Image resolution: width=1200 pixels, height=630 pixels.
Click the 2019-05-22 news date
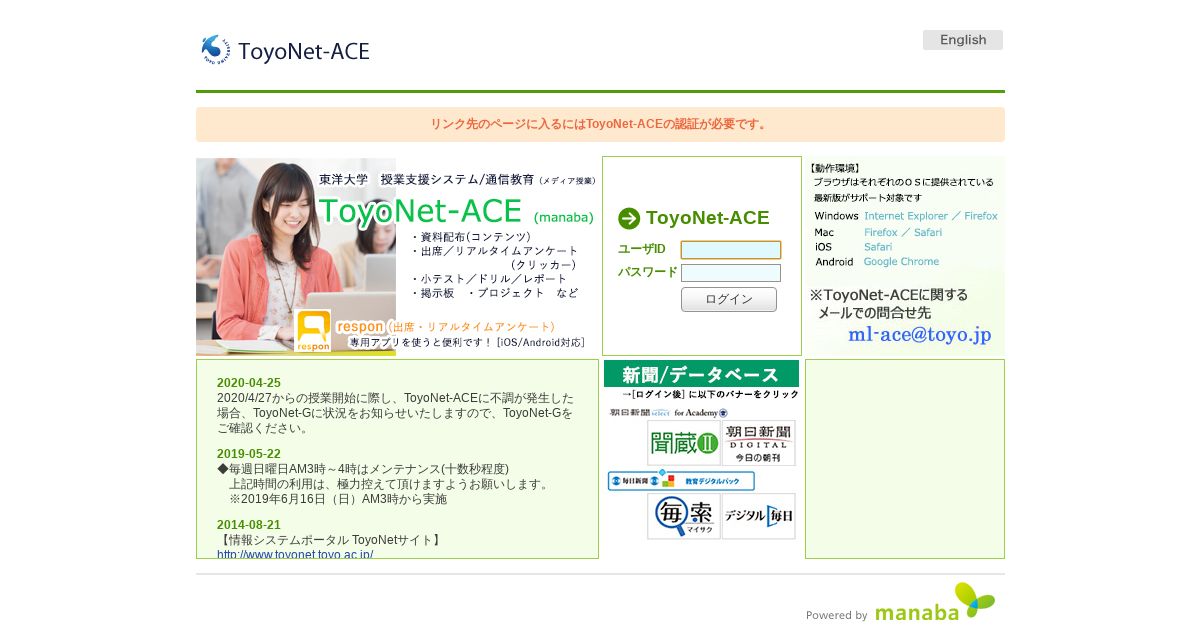click(x=249, y=454)
